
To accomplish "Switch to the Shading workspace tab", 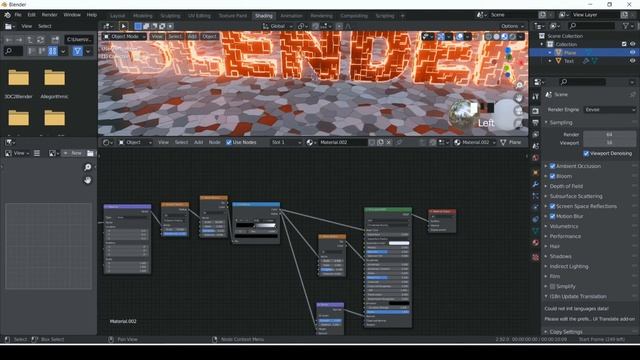I will 264,16.
